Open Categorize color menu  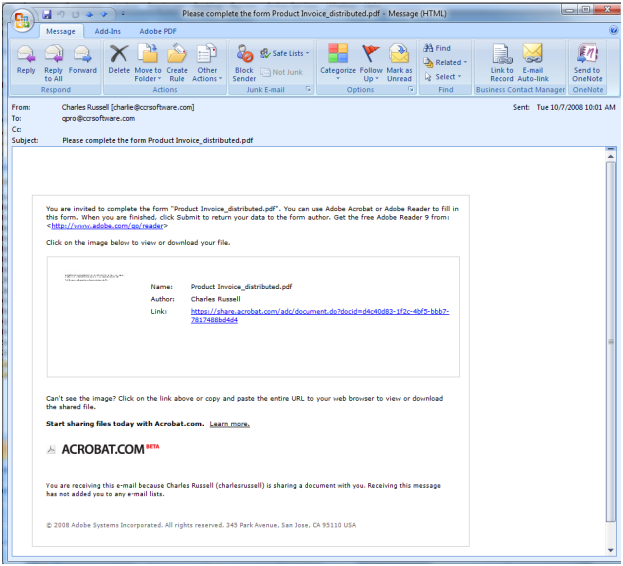(x=338, y=62)
